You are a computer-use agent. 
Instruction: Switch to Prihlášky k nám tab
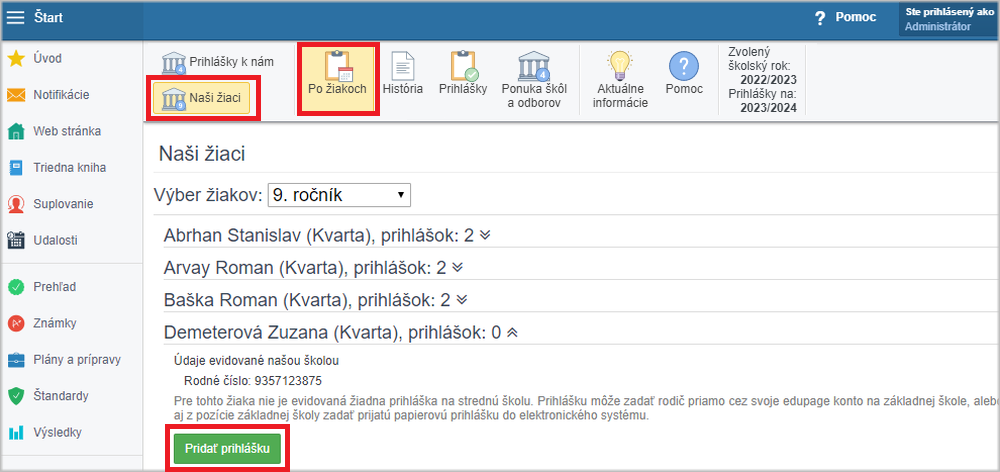pos(217,63)
